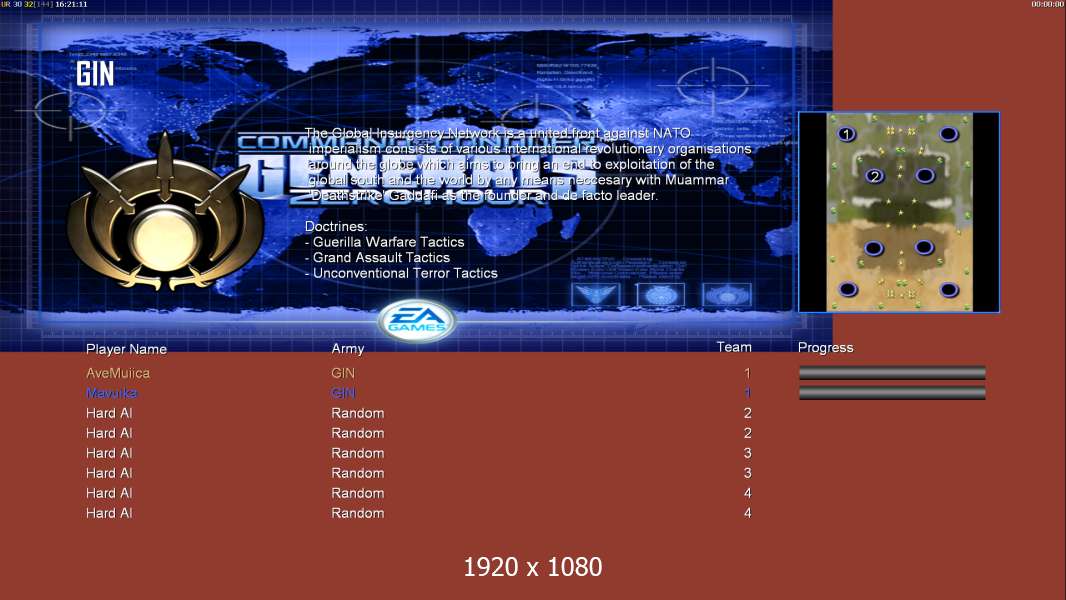The image size is (1066, 600).
Task: Click the middle faction insignia box
Action: 660,295
